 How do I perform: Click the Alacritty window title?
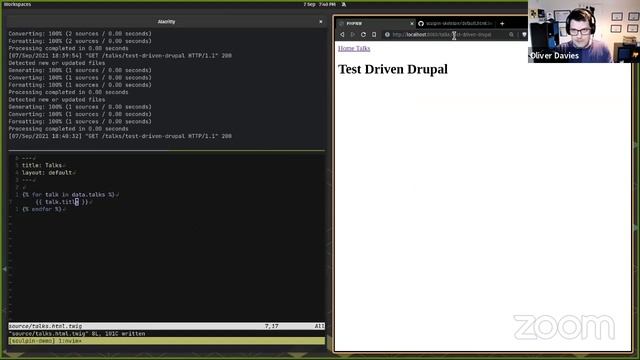coord(166,22)
